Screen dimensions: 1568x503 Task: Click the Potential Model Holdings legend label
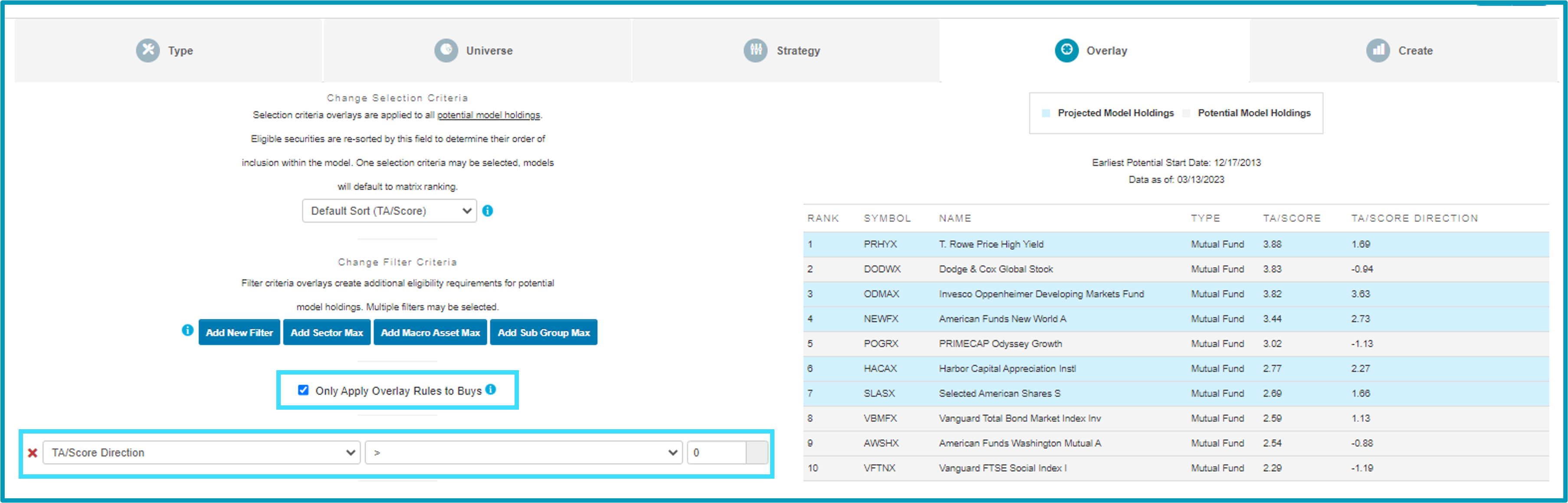pos(1254,113)
